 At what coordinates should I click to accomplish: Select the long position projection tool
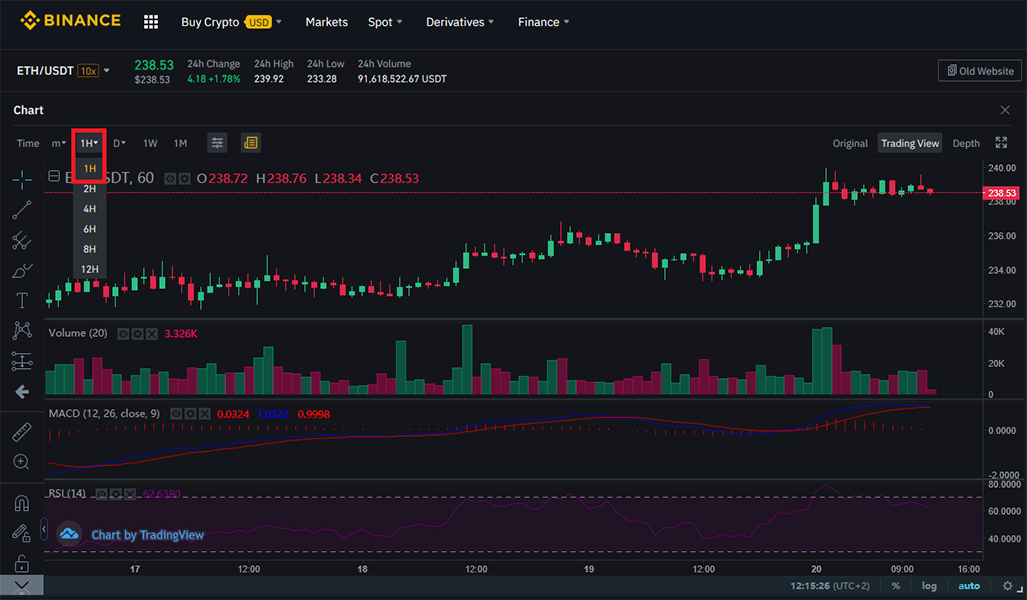22,361
